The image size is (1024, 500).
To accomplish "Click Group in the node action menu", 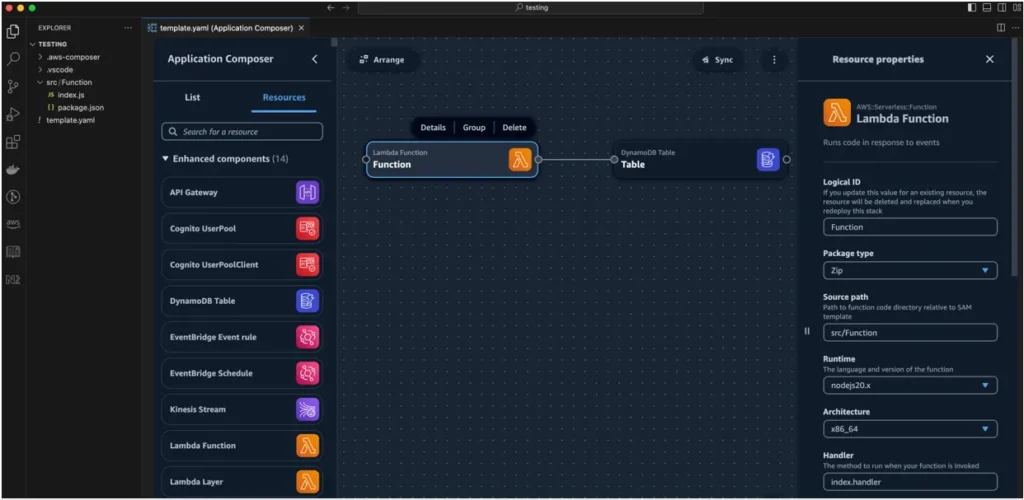I will (x=474, y=127).
